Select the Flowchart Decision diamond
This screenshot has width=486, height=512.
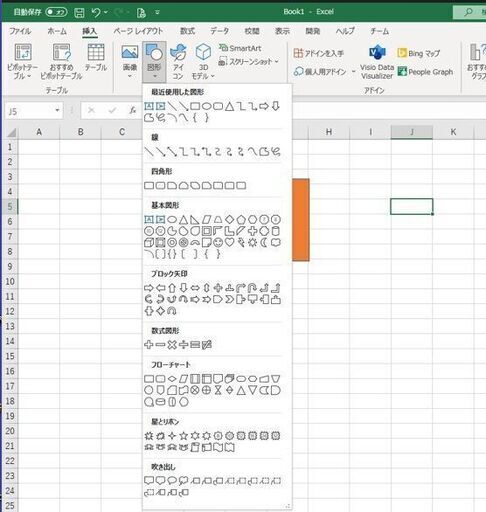click(172, 379)
